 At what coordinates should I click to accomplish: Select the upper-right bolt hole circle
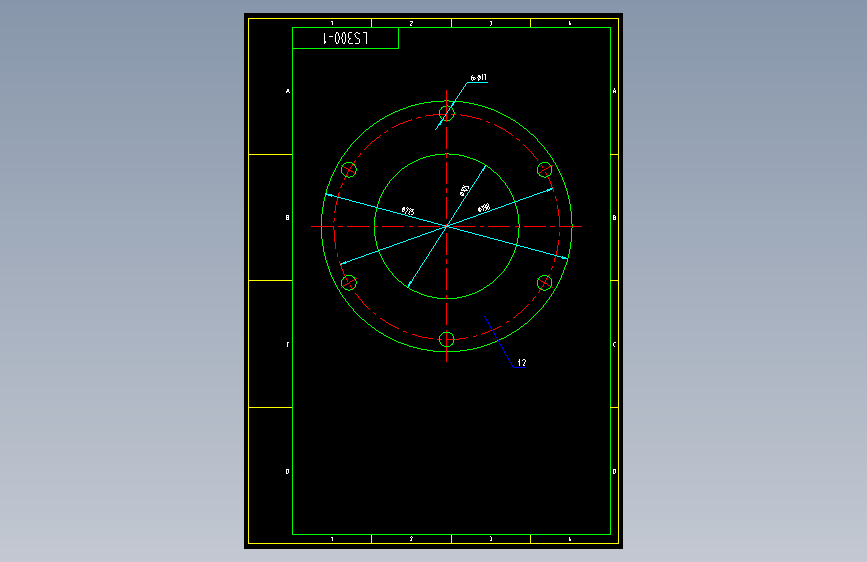coord(545,170)
